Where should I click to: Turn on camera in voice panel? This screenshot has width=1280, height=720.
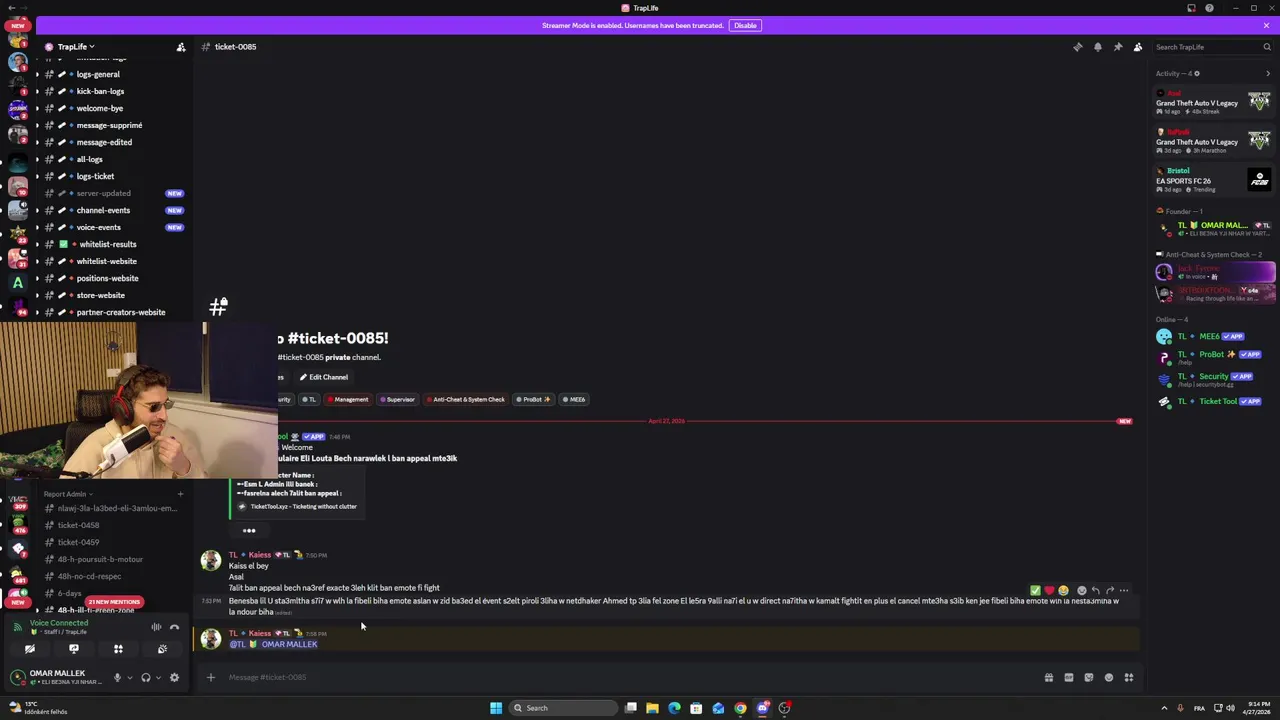pyautogui.click(x=30, y=649)
